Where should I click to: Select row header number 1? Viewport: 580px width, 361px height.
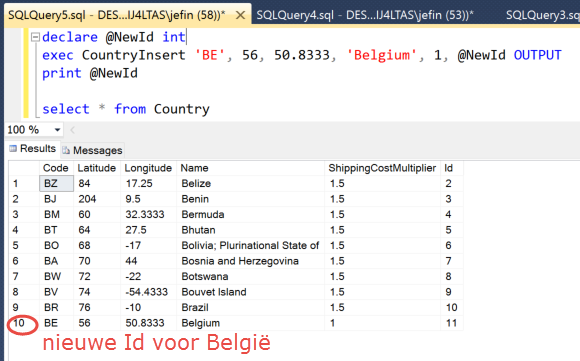[x=24, y=183]
